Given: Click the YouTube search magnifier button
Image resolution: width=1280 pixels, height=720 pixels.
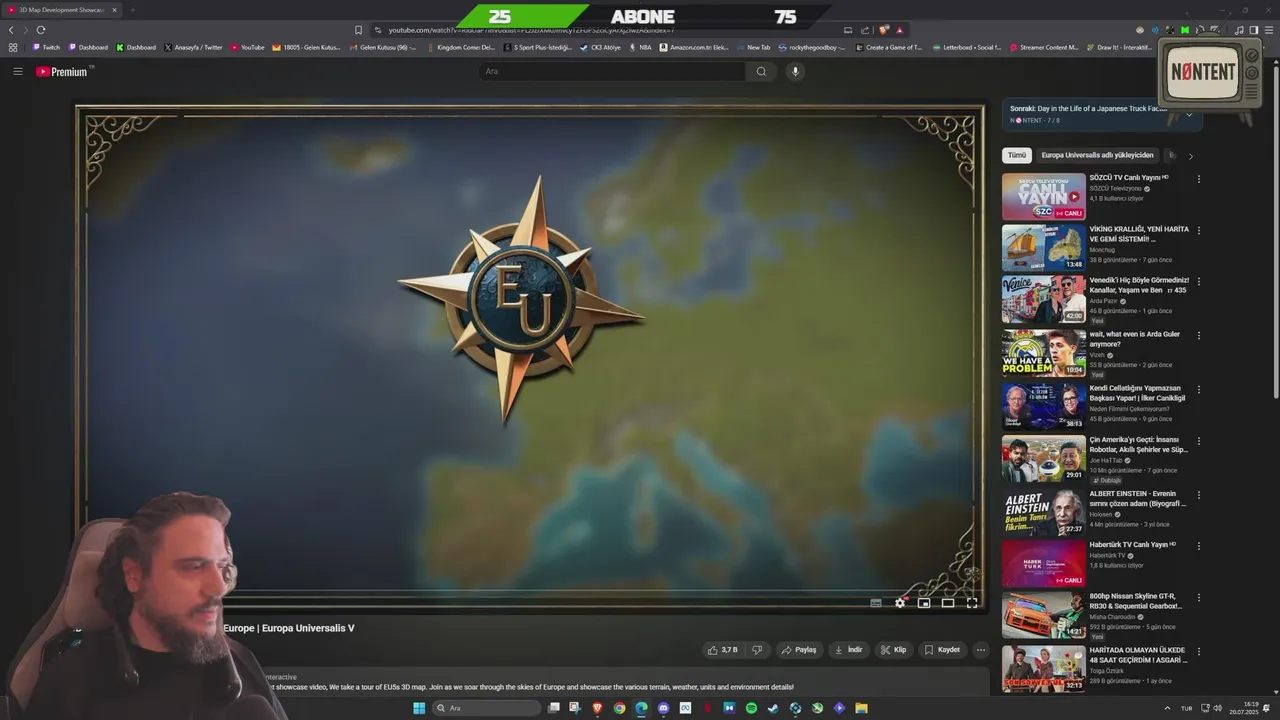Looking at the screenshot, I should (761, 71).
